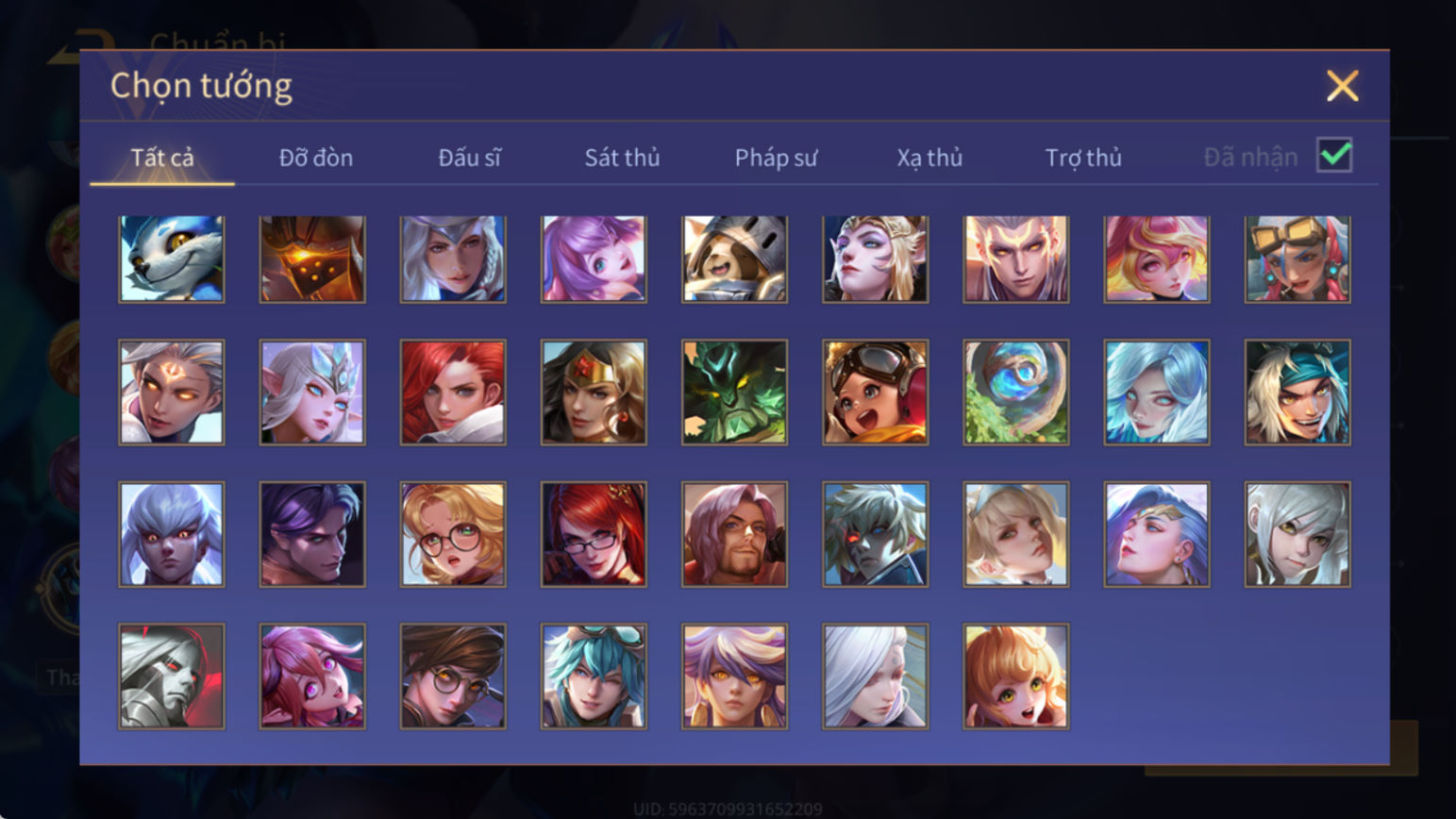Image resolution: width=1456 pixels, height=819 pixels.
Task: Select the orange-haired girl in last row
Action: 1016,677
